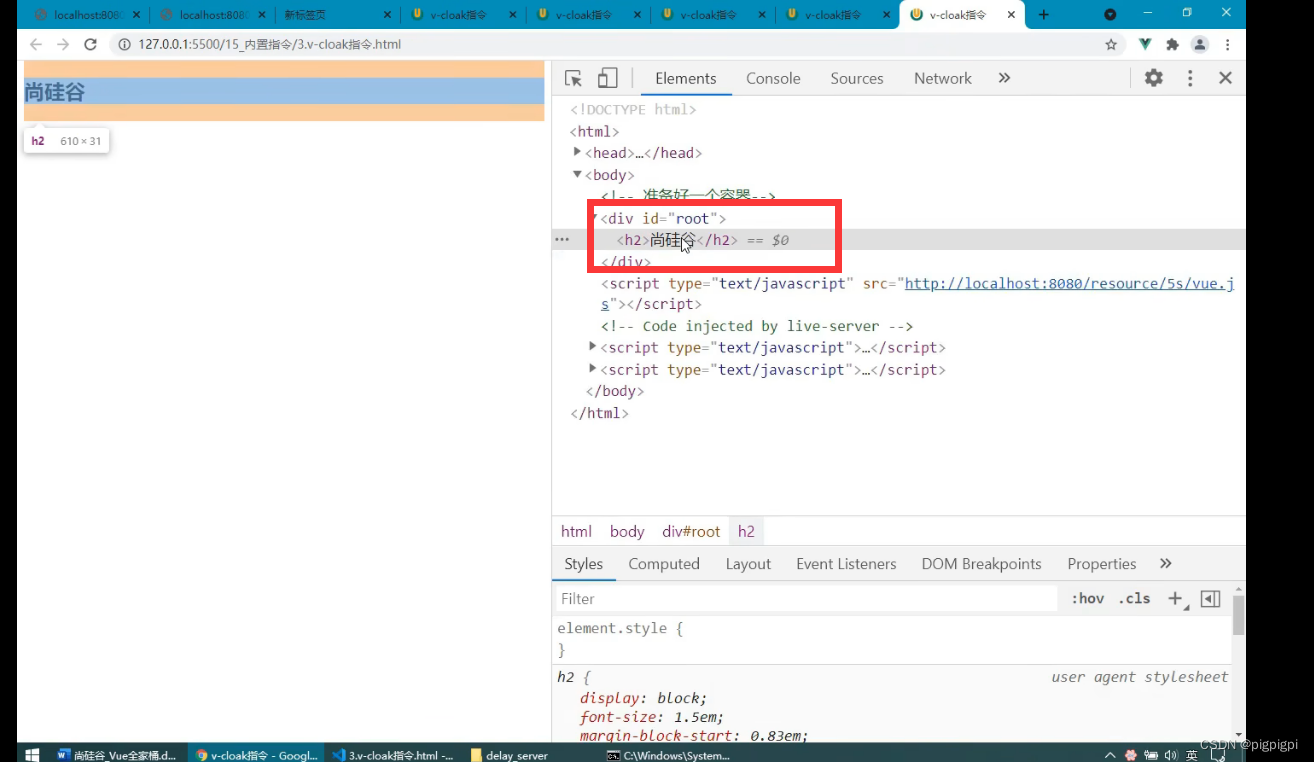Bookmark this page star icon
Screen dimensions: 1314x762
click(x=1111, y=45)
